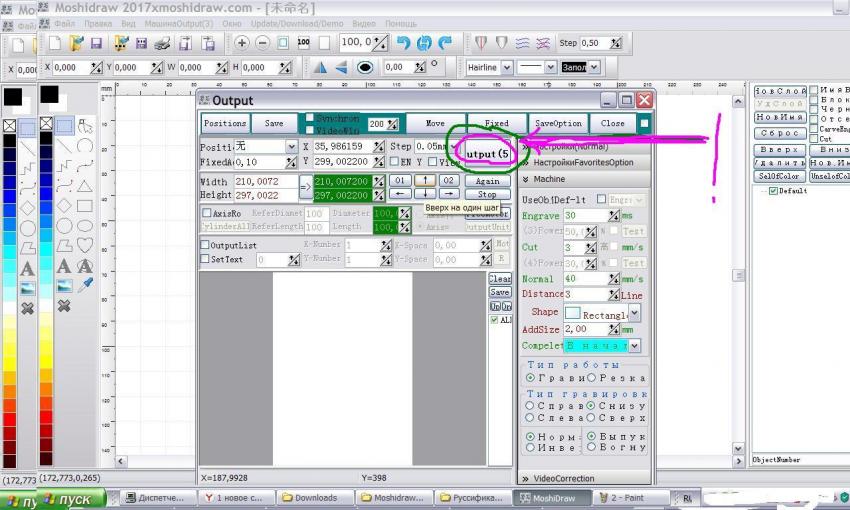Enable the Synchron checkbox
Image resolution: width=850 pixels, height=510 pixels.
tap(310, 118)
